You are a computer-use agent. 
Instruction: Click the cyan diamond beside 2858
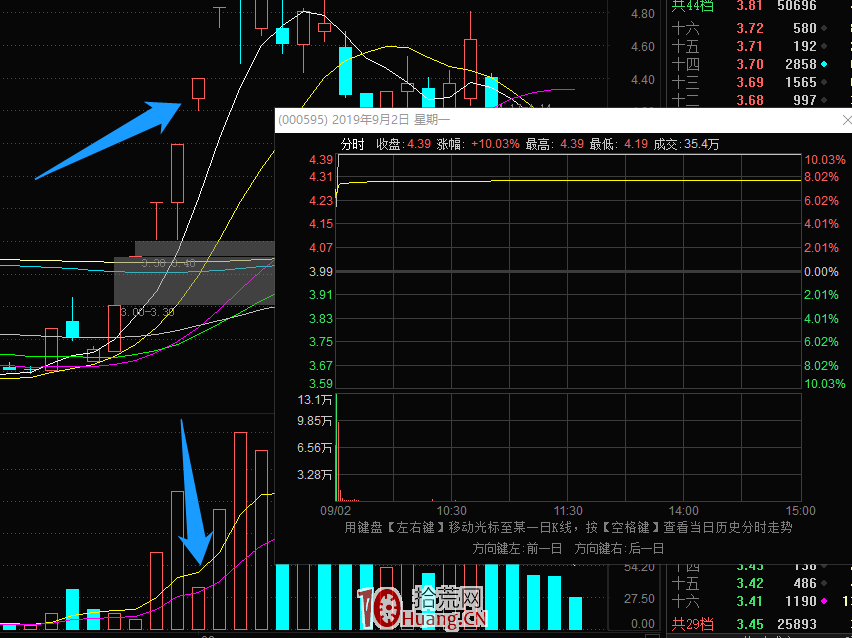click(x=824, y=64)
